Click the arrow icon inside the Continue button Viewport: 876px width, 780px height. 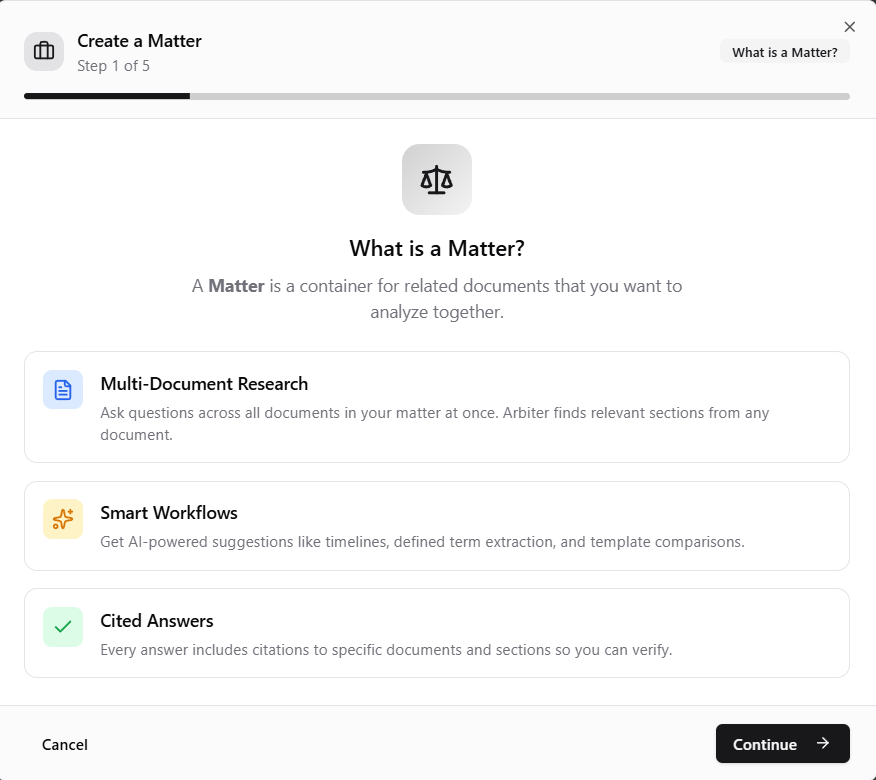click(x=823, y=743)
